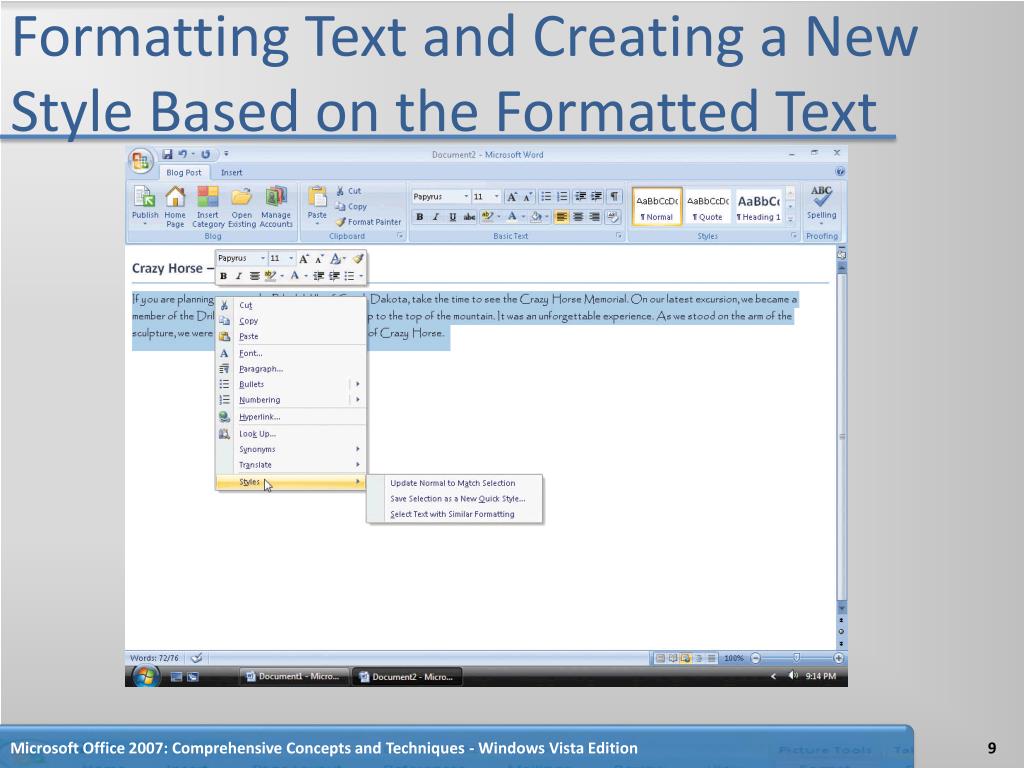This screenshot has width=1024, height=768.
Task: Open the Home Page blog button
Action: click(x=175, y=205)
